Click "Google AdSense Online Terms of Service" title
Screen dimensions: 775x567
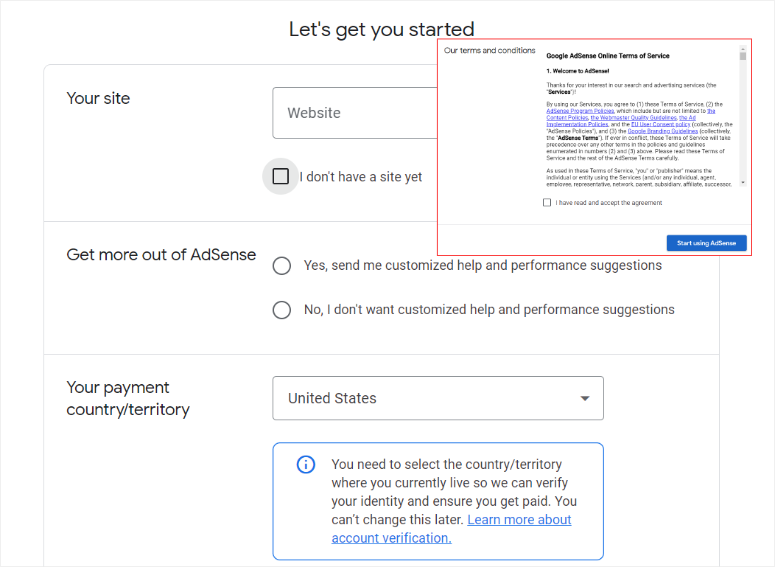click(x=607, y=56)
